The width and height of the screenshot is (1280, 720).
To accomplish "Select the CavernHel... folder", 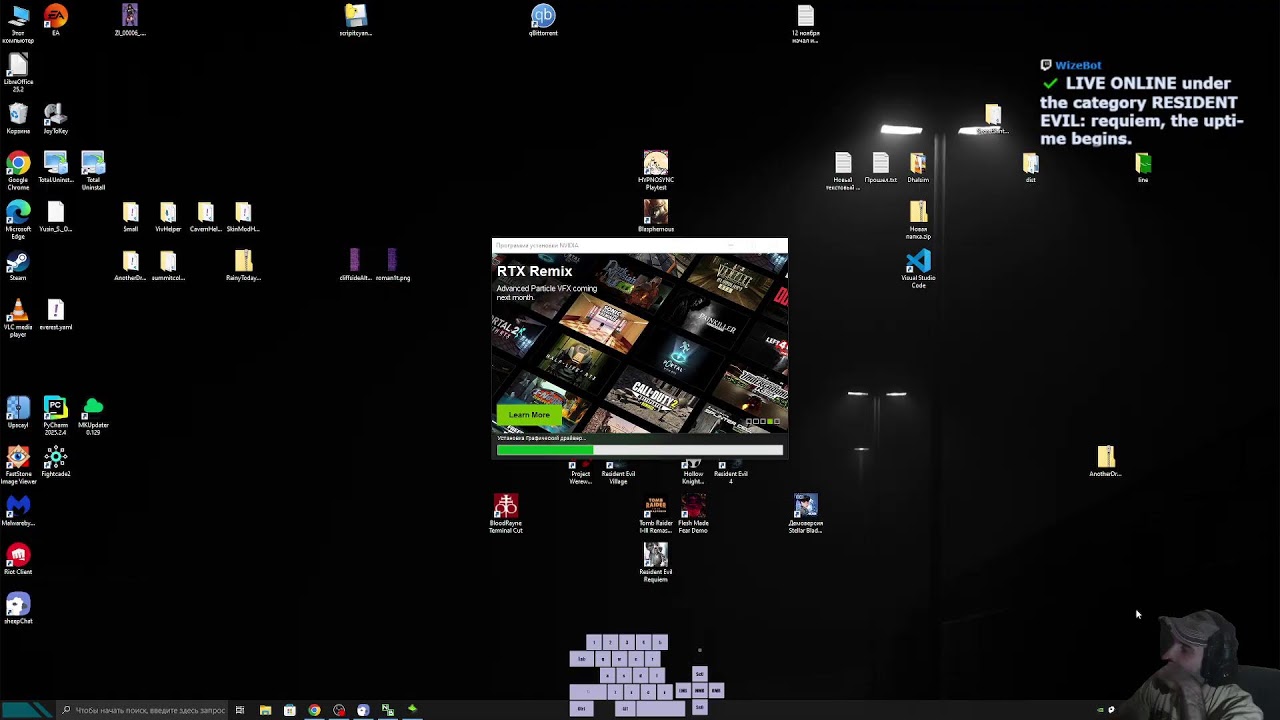I will tap(205, 216).
